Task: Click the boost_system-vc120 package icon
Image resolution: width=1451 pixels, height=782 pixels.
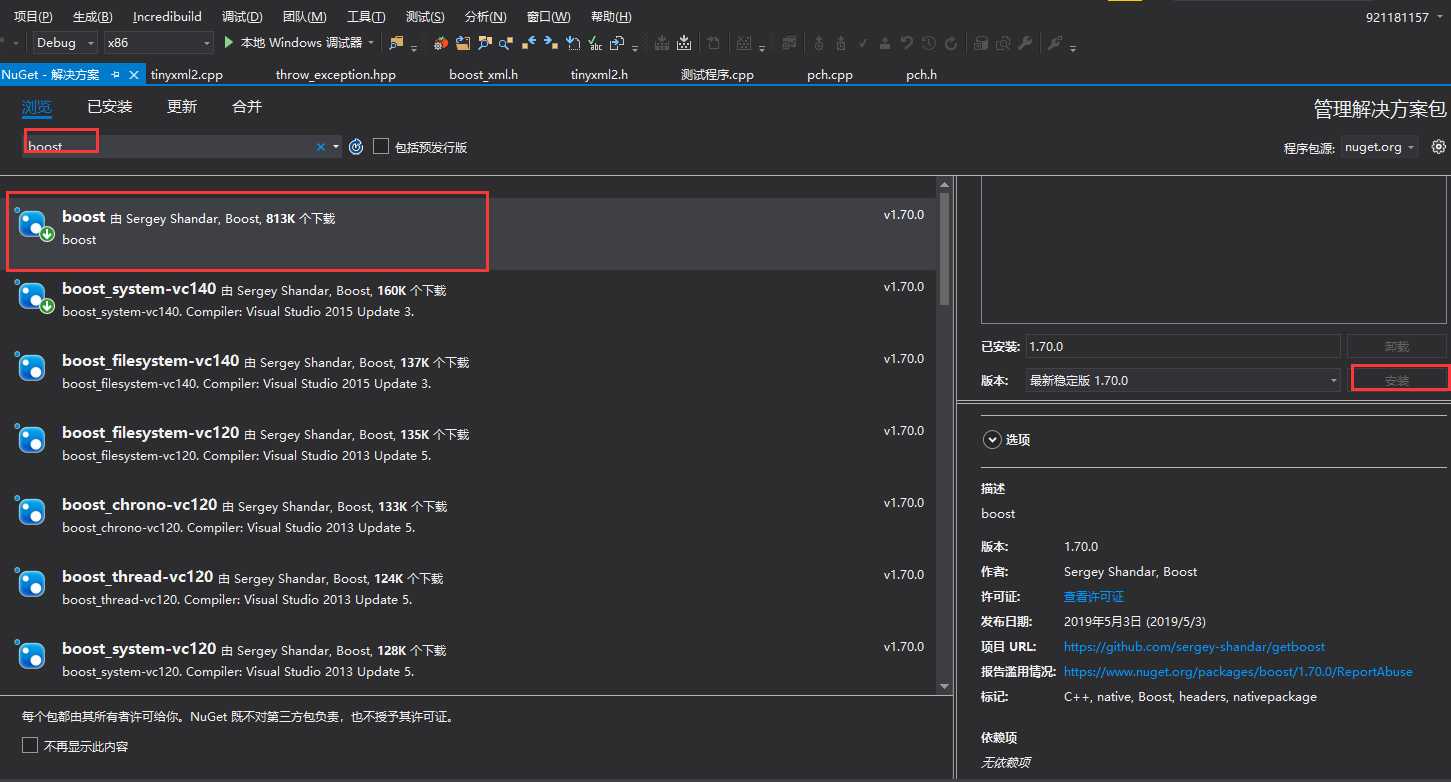Action: (x=32, y=656)
